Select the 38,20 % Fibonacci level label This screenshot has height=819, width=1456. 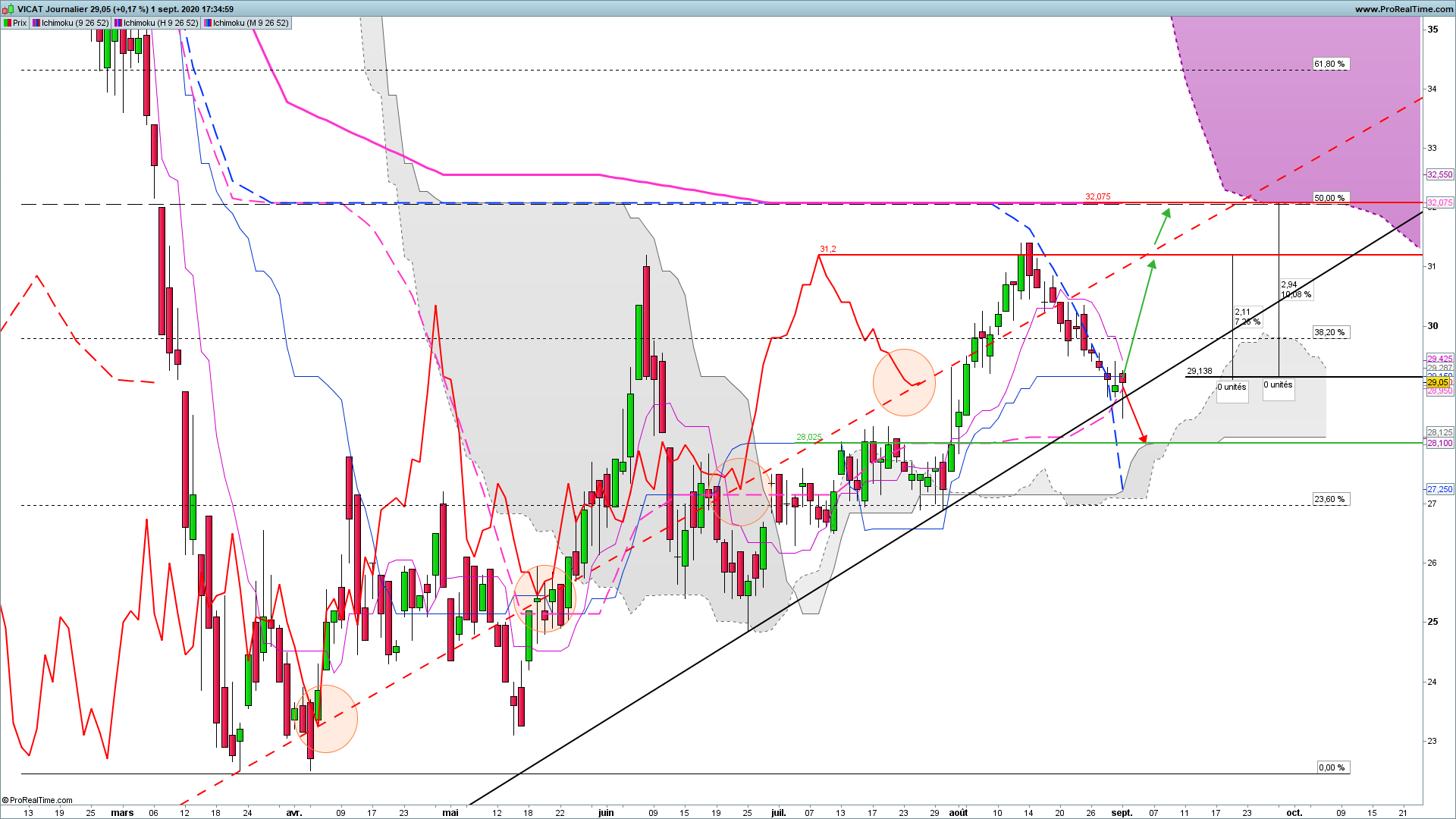pos(1331,332)
